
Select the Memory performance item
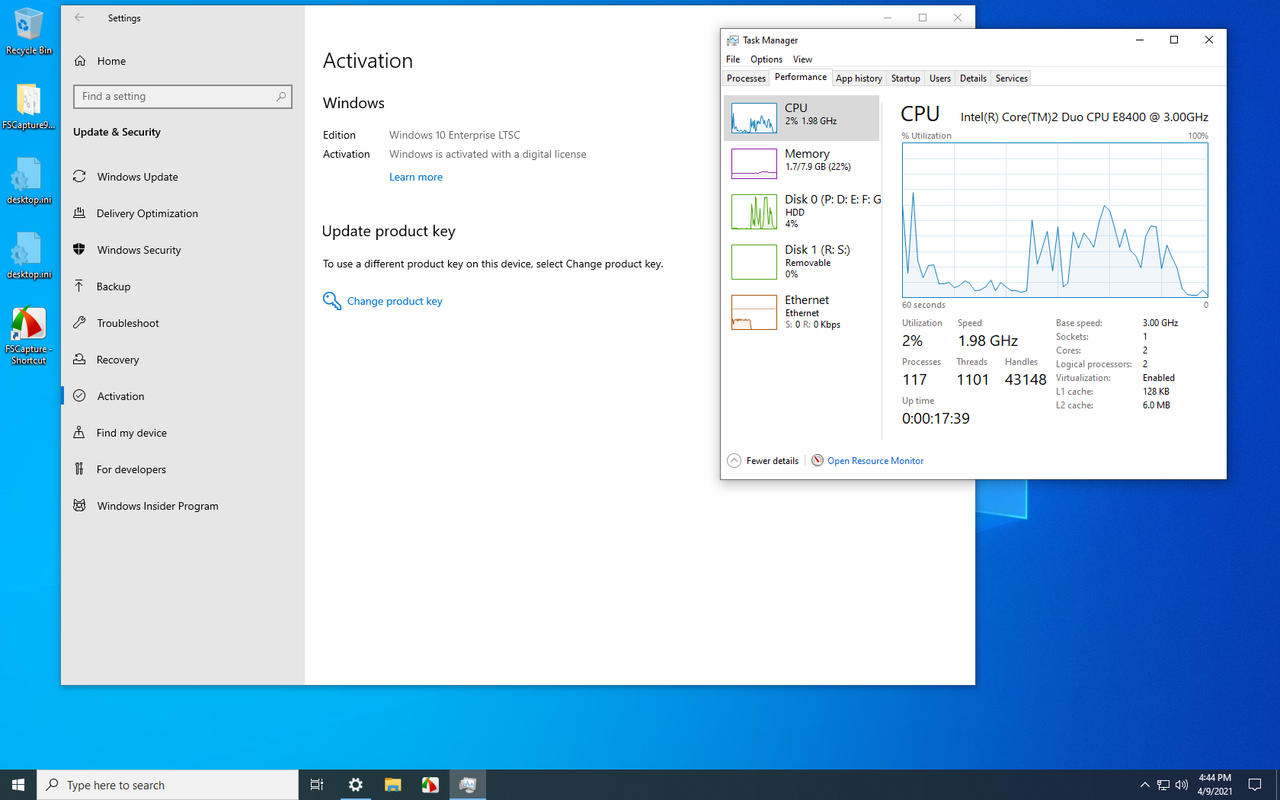802,163
